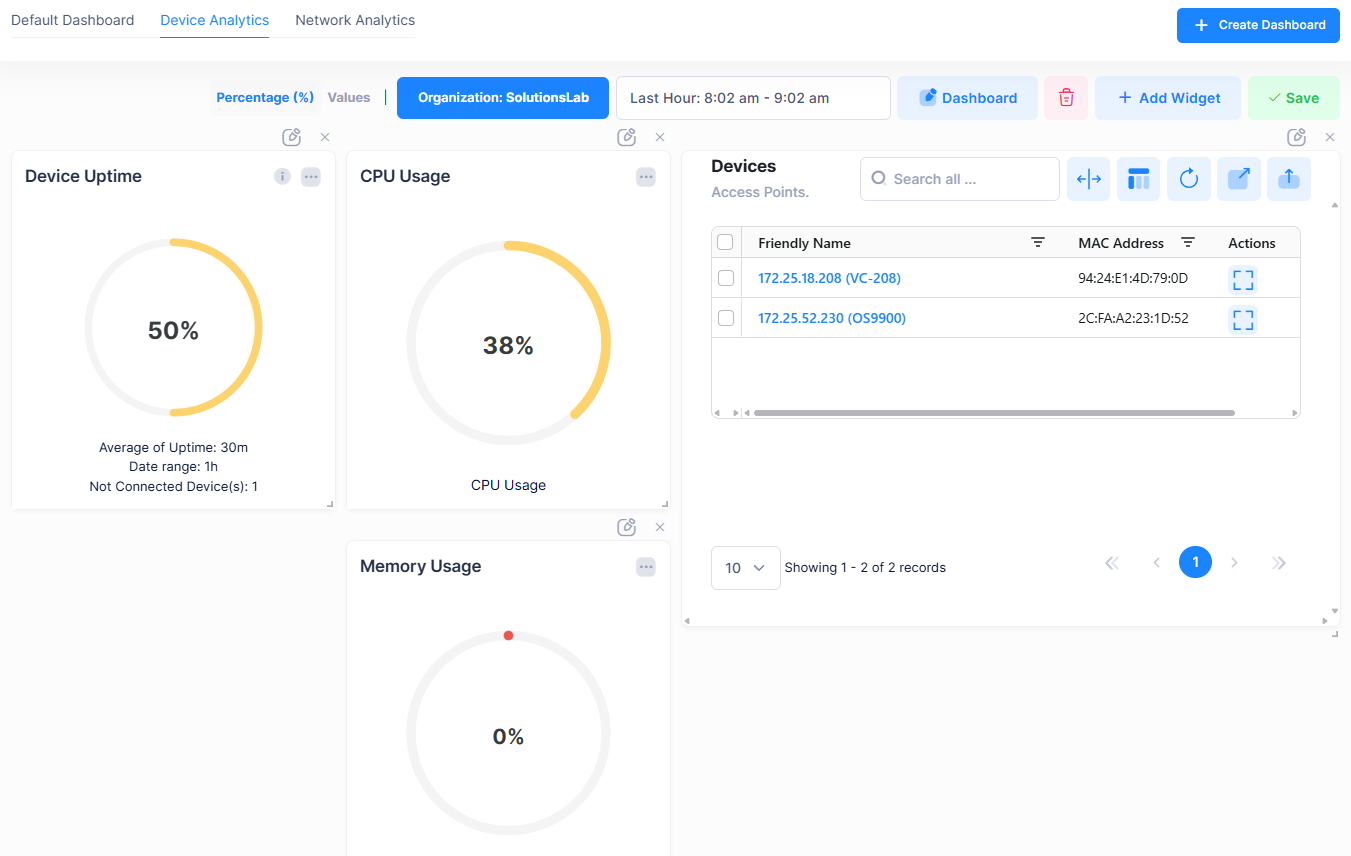Screen dimensions: 1351x856
Task: Open Devices widget in new window icon
Action: click(1238, 179)
